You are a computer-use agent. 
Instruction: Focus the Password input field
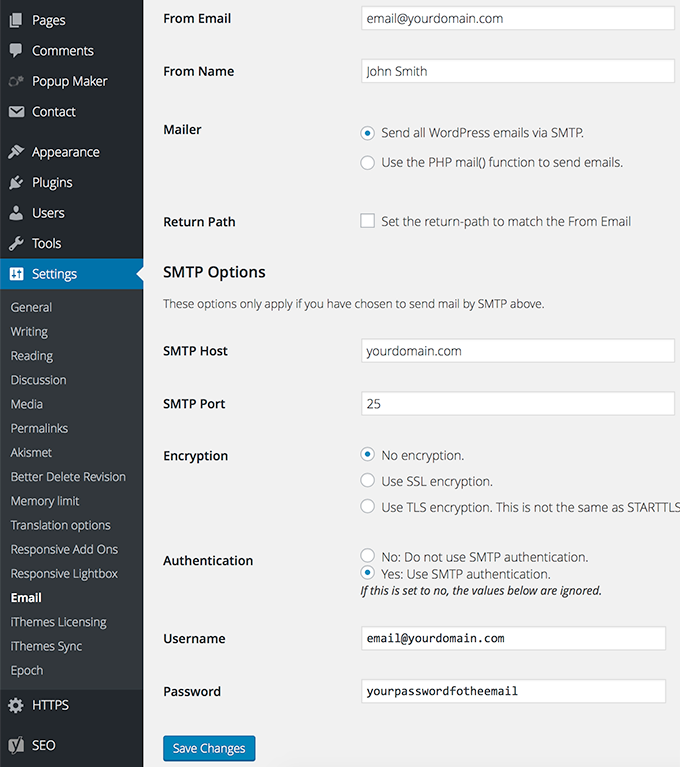pos(513,691)
